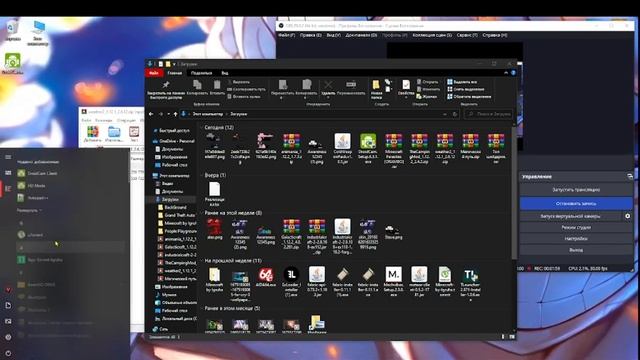Click Studio Mode button in OBS

point(576,227)
